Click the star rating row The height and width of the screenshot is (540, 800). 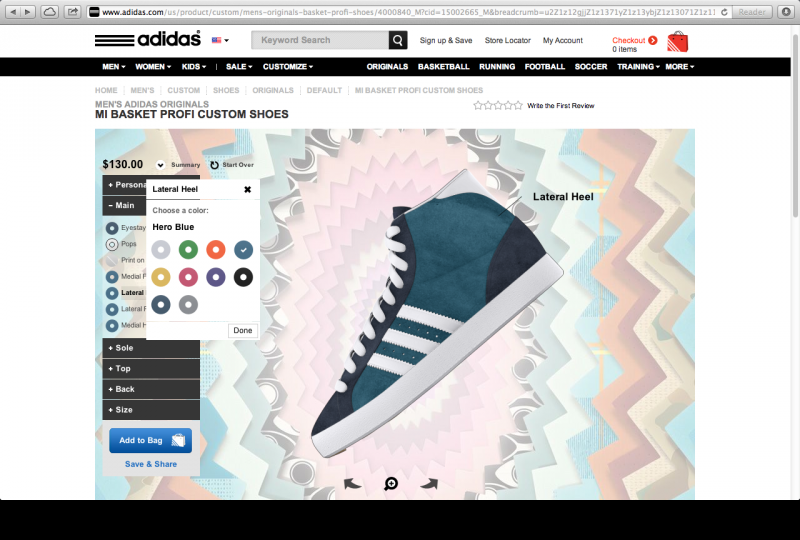498,106
